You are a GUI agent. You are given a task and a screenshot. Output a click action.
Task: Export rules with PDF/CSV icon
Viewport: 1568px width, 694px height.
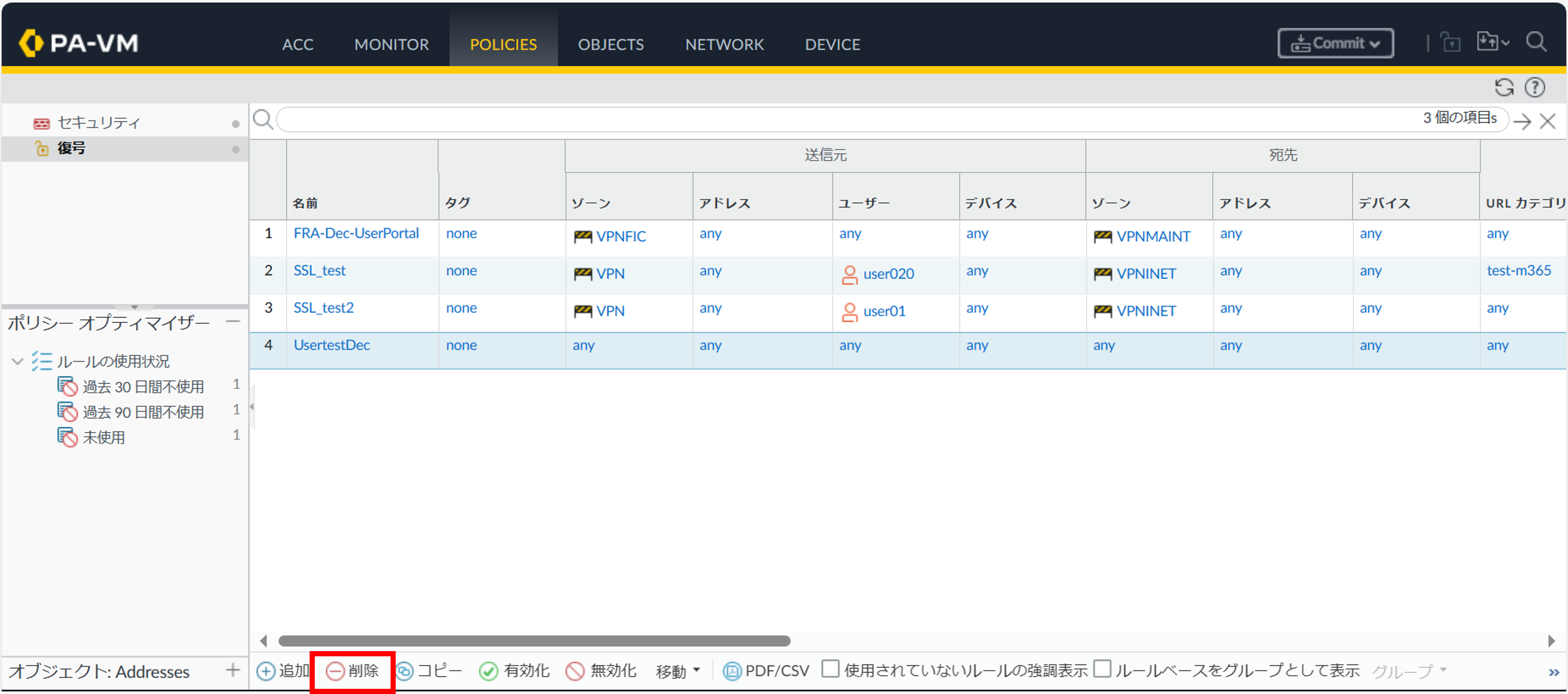pyautogui.click(x=732, y=671)
